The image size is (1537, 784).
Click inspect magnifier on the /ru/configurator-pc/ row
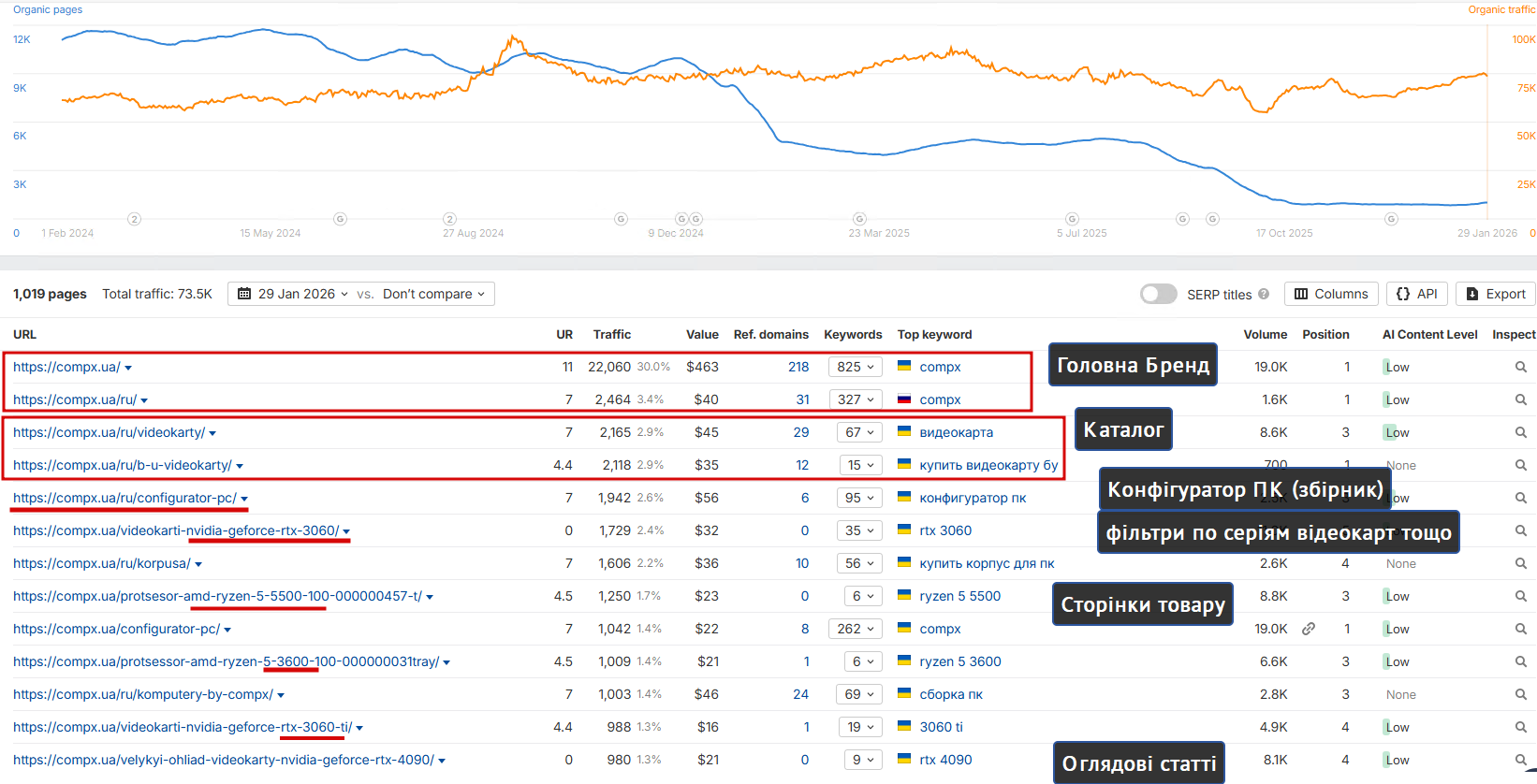click(1521, 499)
